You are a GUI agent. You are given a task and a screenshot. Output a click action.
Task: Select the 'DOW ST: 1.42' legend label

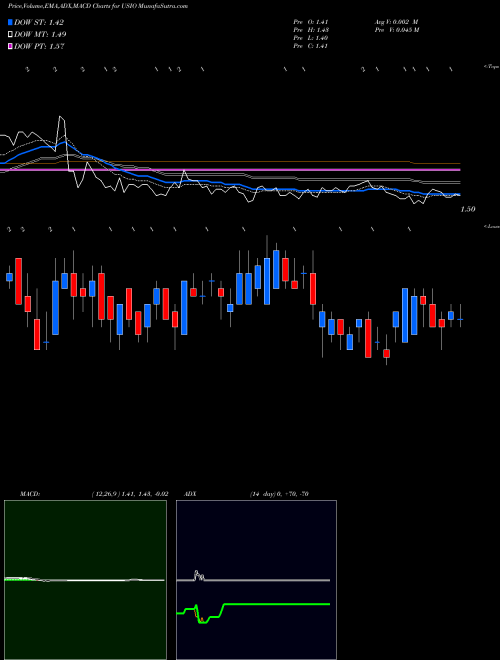39,22
